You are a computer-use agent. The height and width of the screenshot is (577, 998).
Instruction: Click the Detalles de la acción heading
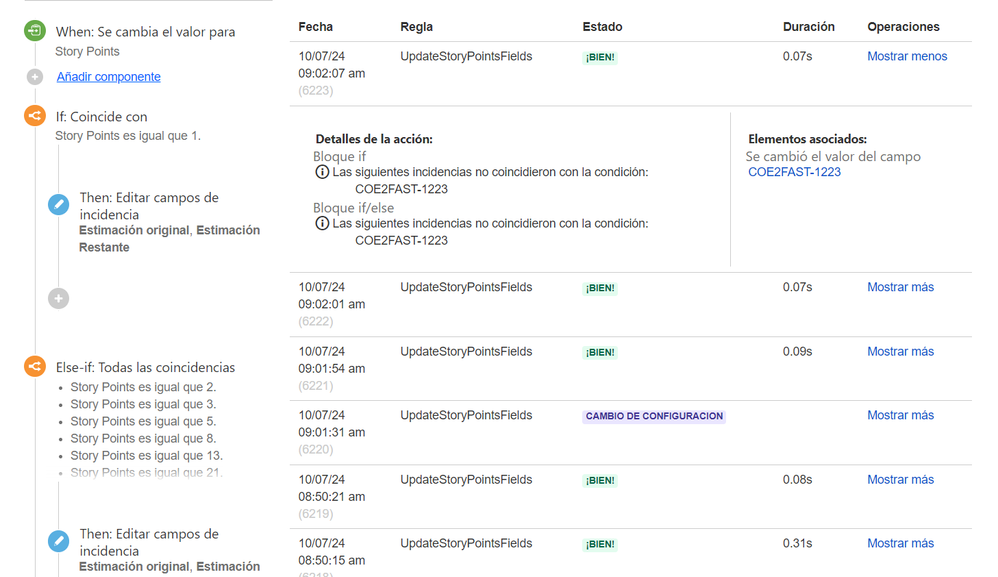[374, 139]
